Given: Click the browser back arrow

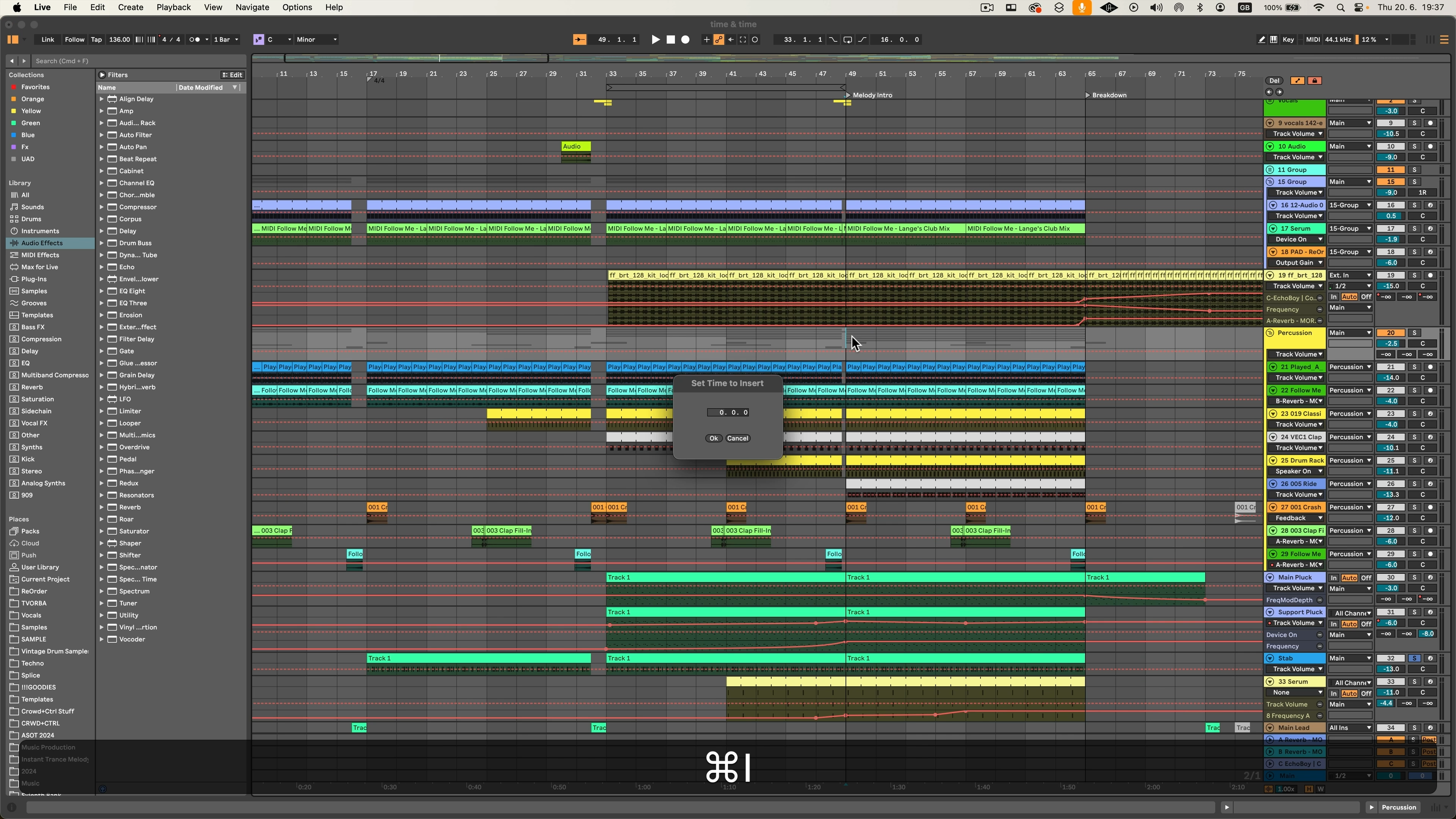Looking at the screenshot, I should pyautogui.click(x=12, y=61).
